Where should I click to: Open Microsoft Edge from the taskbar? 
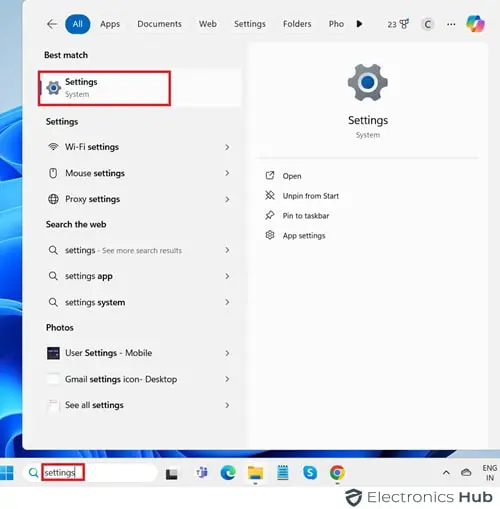click(228, 472)
